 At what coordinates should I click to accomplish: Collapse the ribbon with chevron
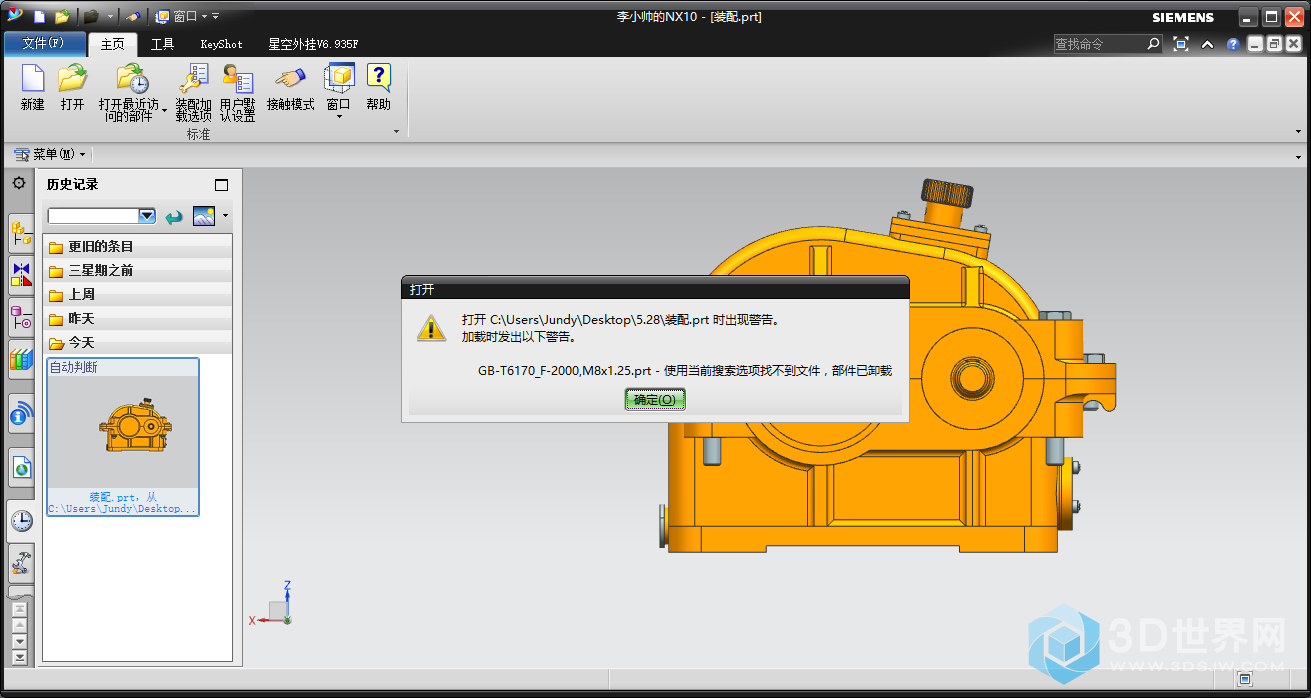tap(1208, 44)
